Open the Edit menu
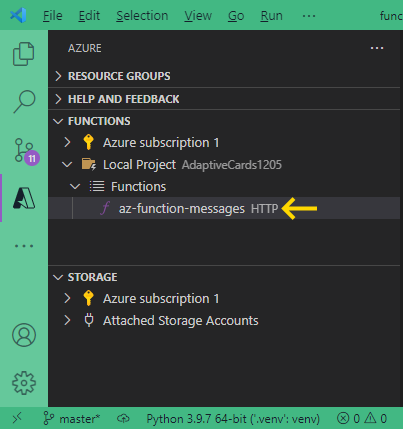This screenshot has height=429, width=403. (89, 16)
